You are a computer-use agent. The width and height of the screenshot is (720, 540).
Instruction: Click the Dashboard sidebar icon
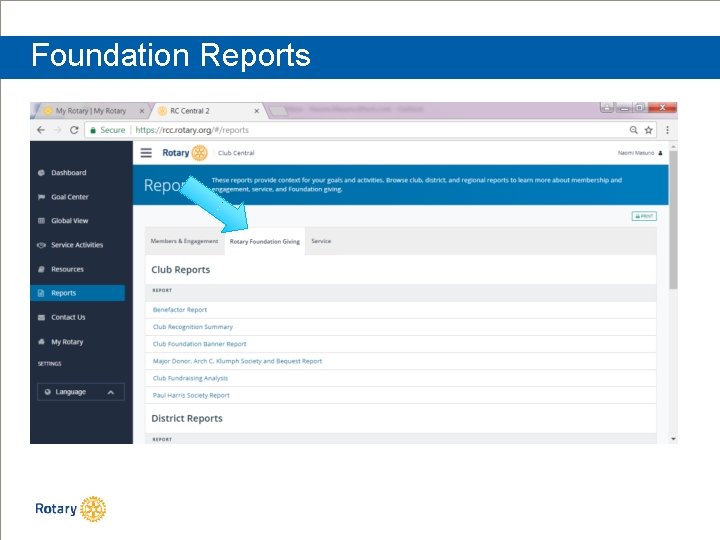(41, 173)
